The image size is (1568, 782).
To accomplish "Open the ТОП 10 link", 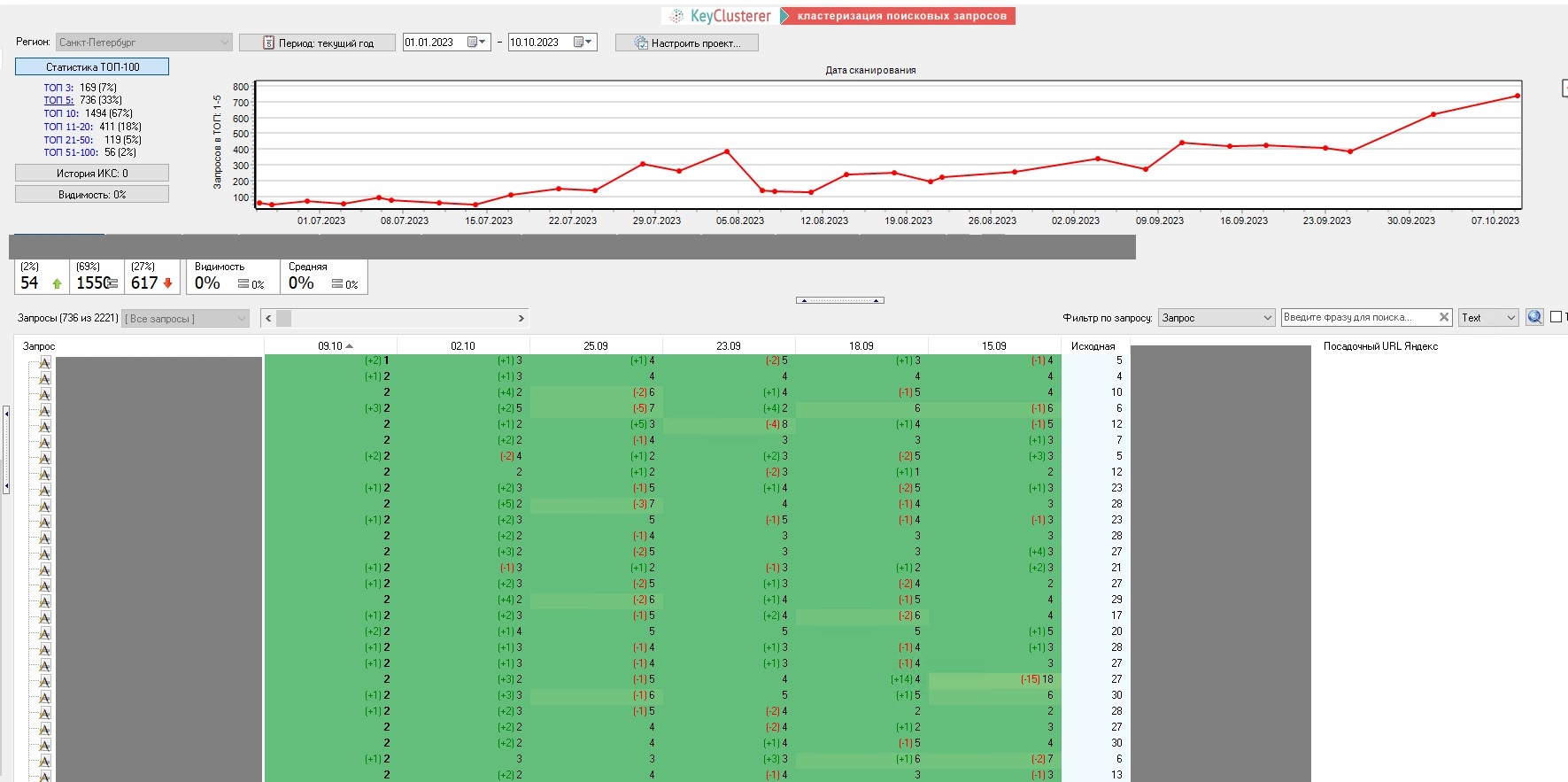I will pyautogui.click(x=61, y=113).
